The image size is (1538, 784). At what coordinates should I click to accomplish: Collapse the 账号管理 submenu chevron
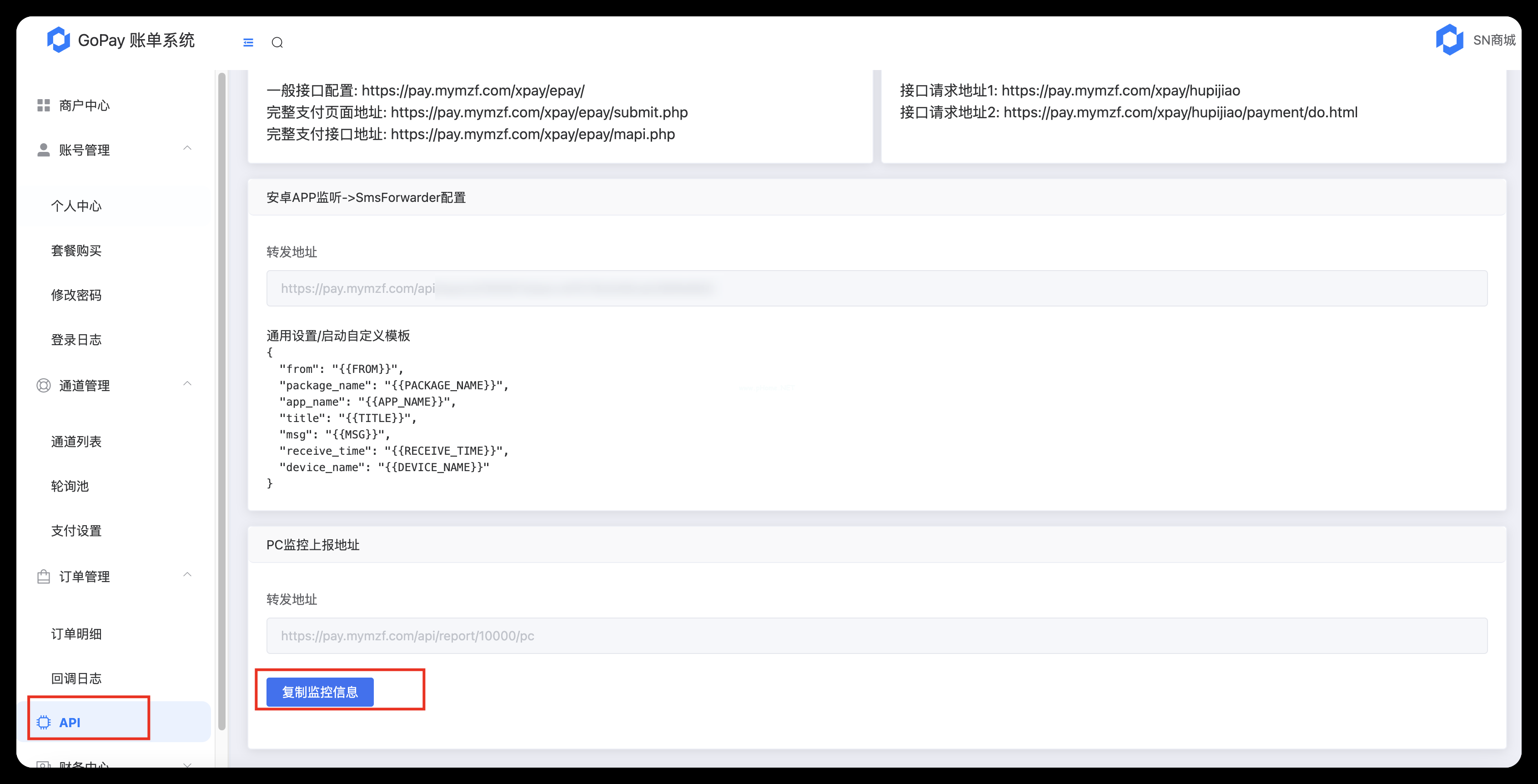tap(187, 148)
